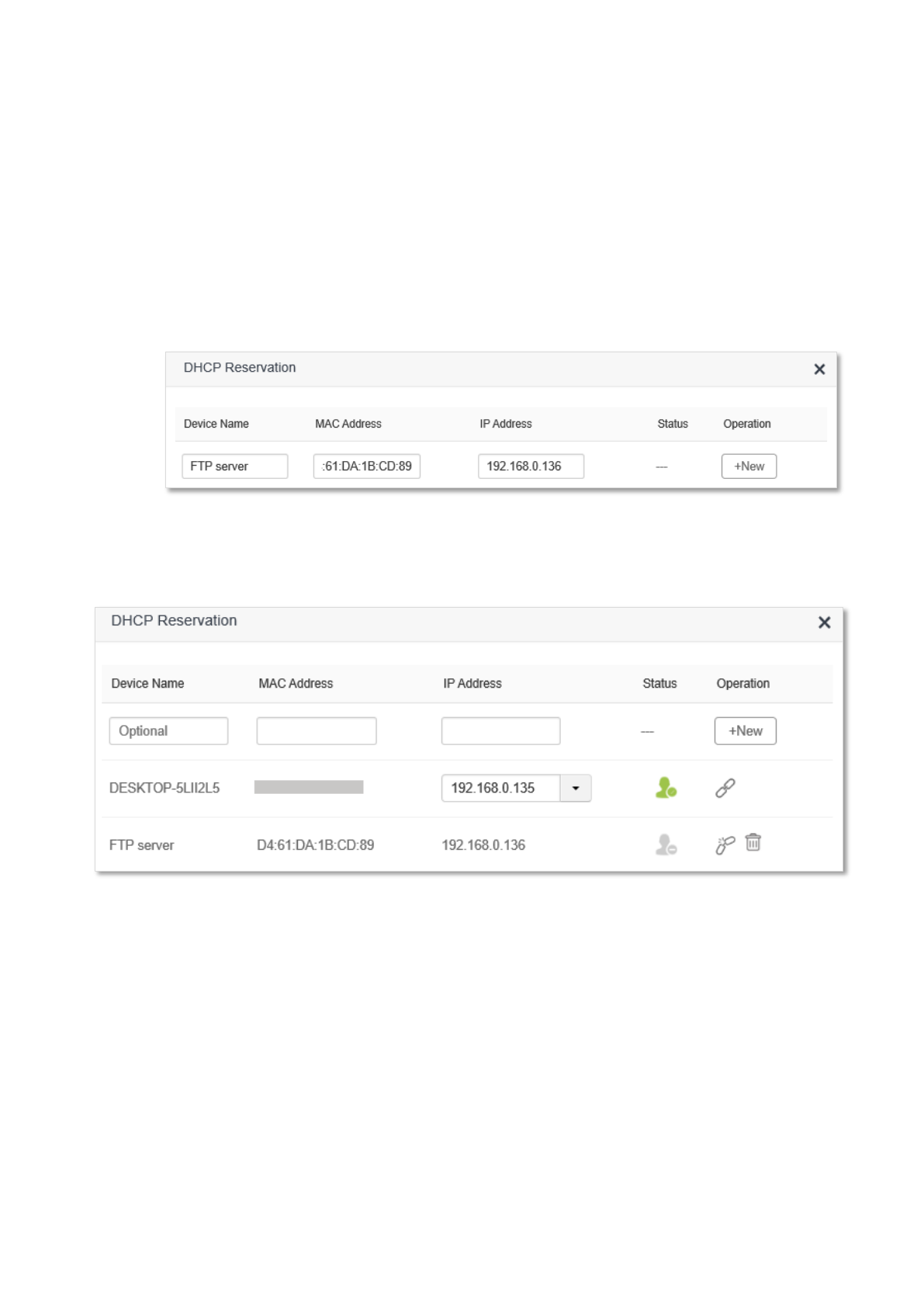Click the empty IP Address field in lower dialog
The height and width of the screenshot is (1307, 924).
point(500,731)
